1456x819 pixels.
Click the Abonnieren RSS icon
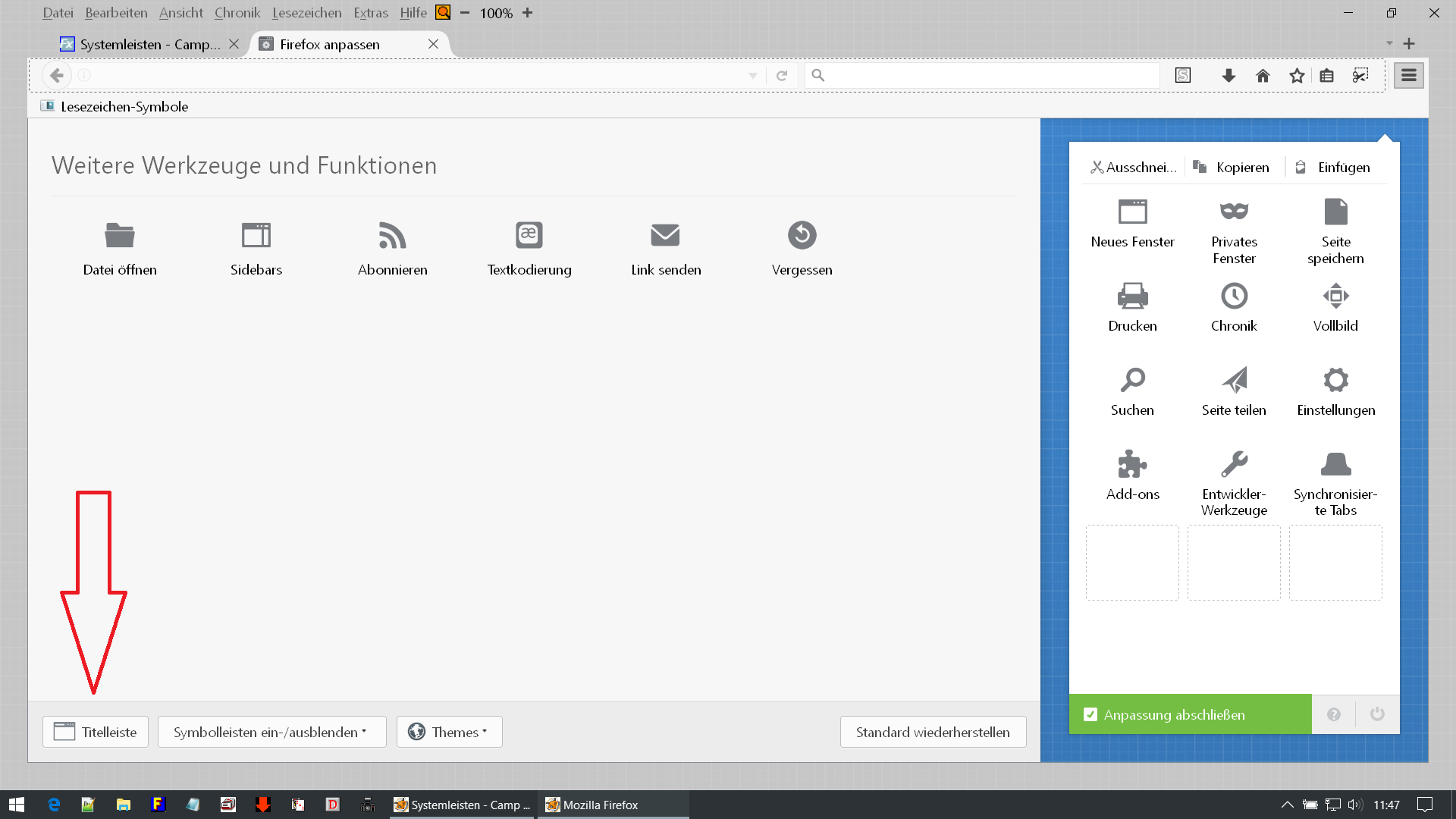tap(392, 235)
